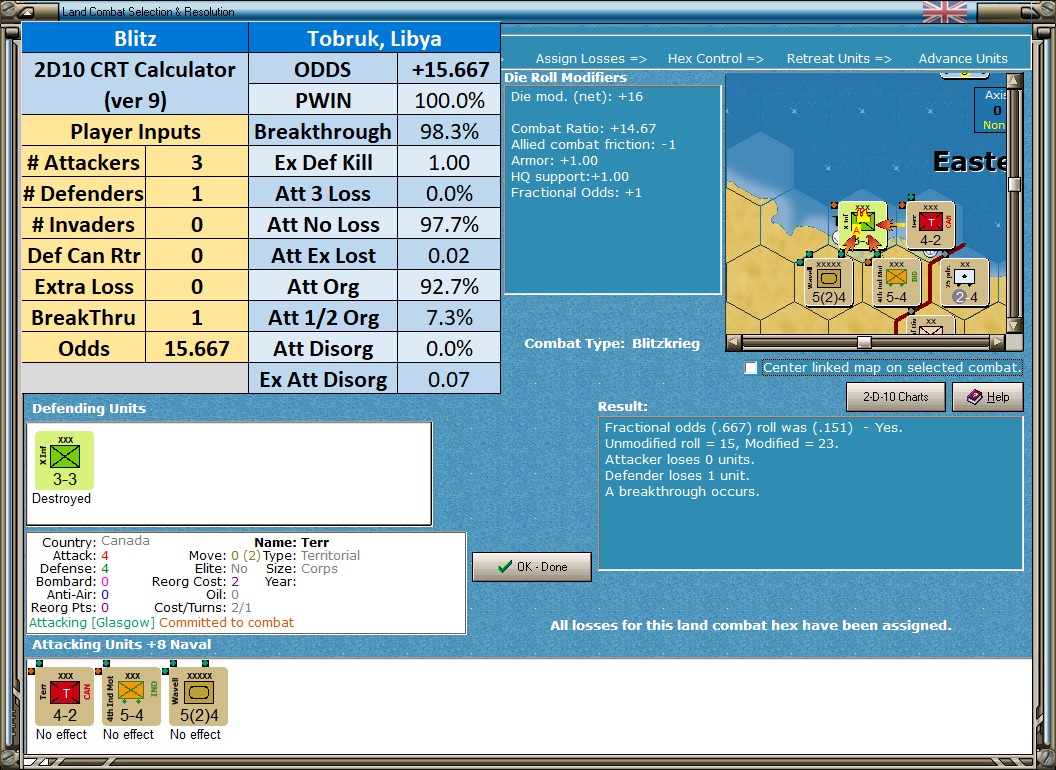This screenshot has height=770, width=1056.
Task: Click the Result text box
Action: tap(811, 493)
